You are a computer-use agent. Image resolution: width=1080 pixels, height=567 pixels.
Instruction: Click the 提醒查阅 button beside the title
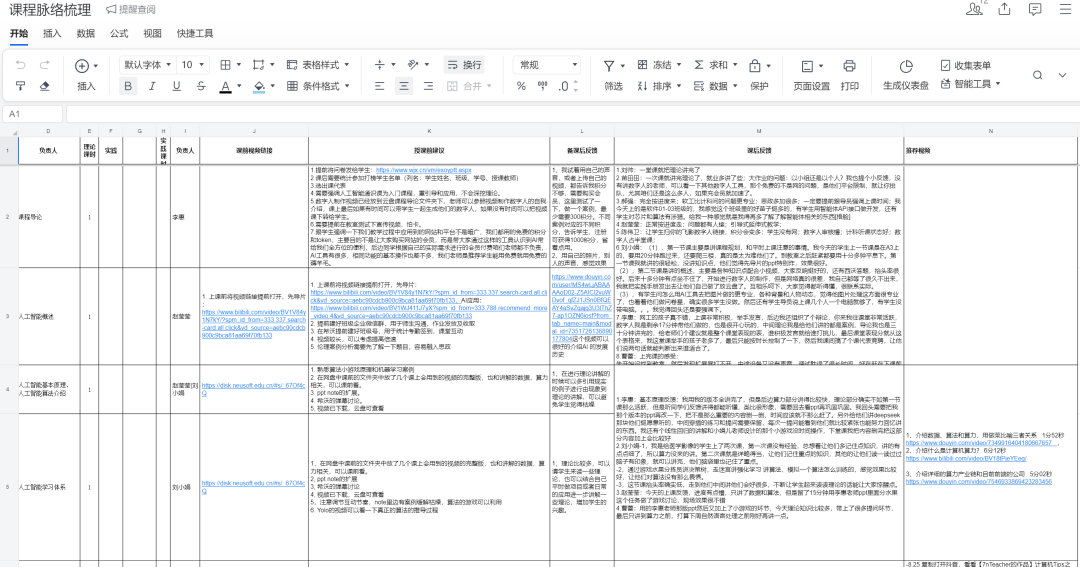(131, 9)
